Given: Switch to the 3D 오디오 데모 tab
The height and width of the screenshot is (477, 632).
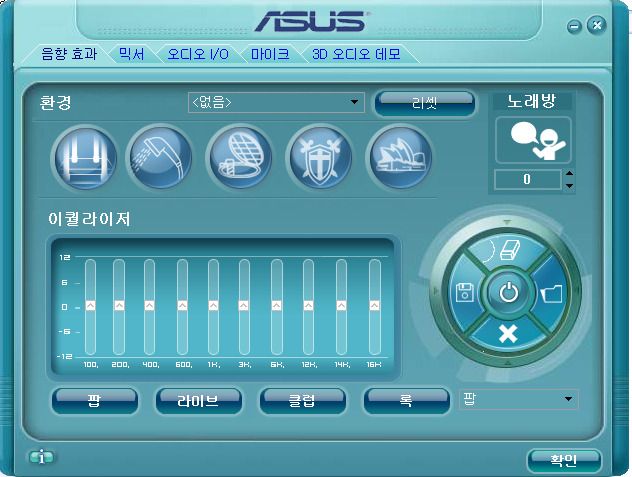Looking at the screenshot, I should [x=356, y=54].
